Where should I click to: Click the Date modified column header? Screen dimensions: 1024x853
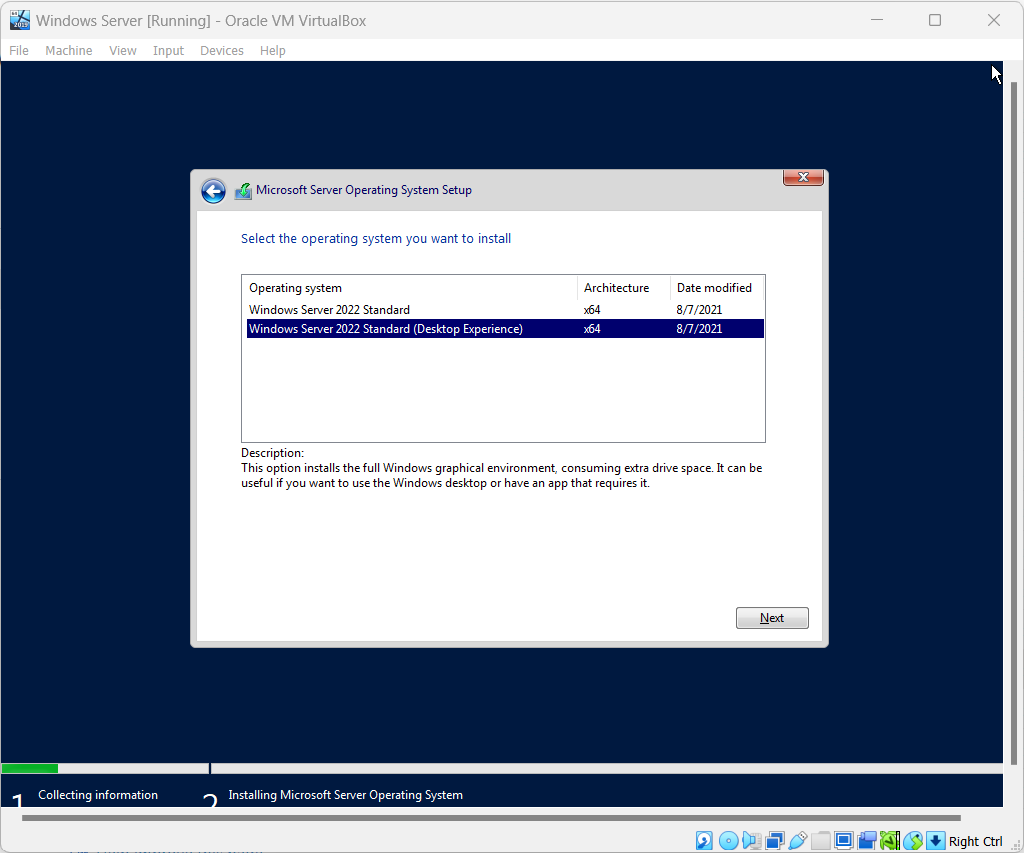coord(716,288)
